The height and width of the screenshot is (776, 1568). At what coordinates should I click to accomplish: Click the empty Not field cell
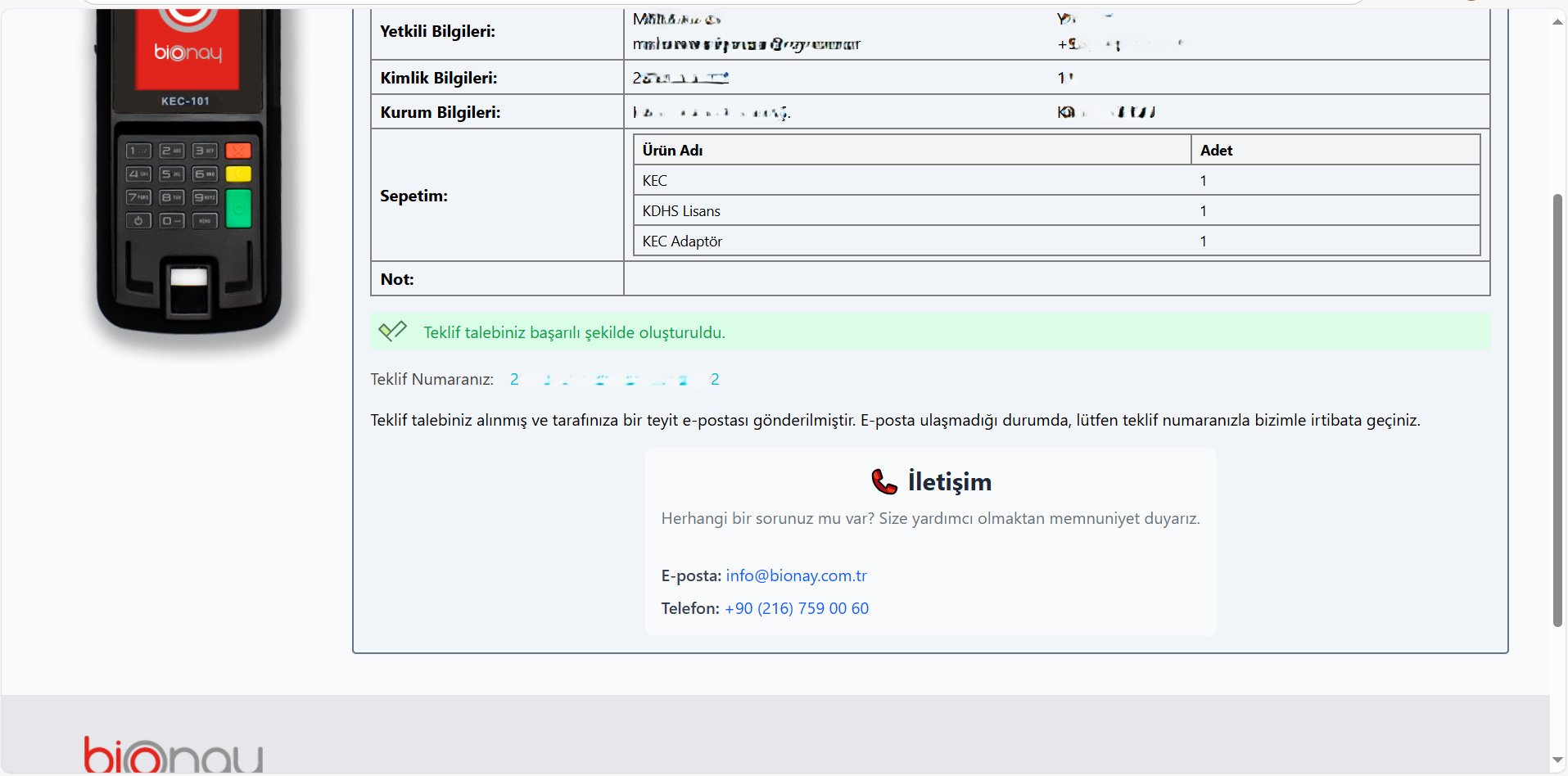point(1056,279)
